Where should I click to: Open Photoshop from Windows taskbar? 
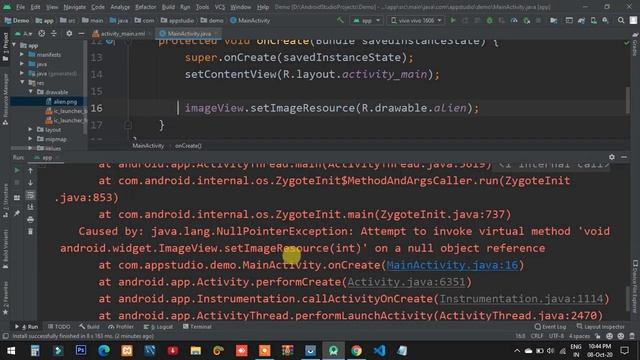click(81, 350)
